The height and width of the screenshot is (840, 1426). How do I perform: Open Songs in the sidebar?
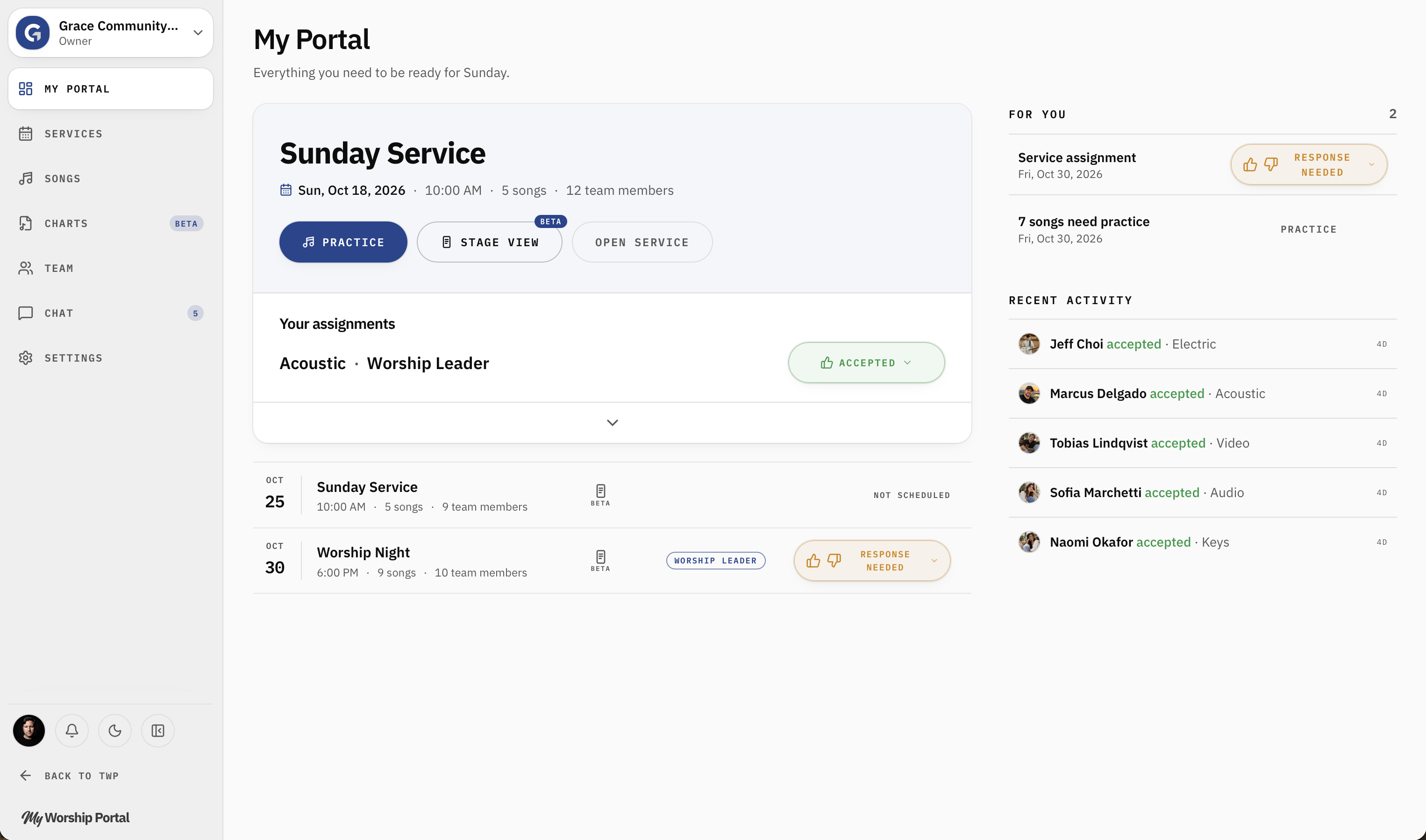coord(110,178)
